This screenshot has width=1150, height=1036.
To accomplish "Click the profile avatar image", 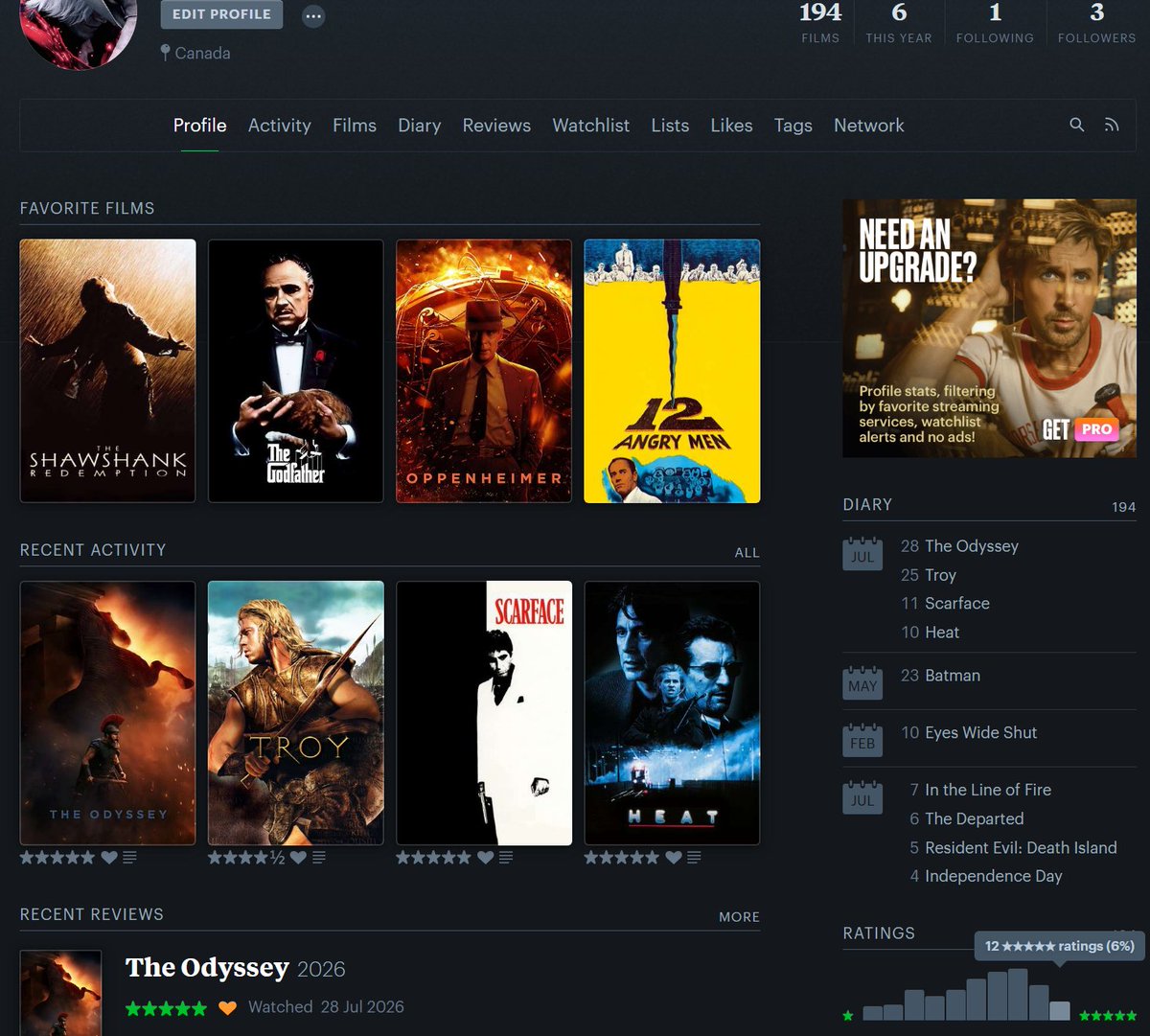I will [79, 29].
